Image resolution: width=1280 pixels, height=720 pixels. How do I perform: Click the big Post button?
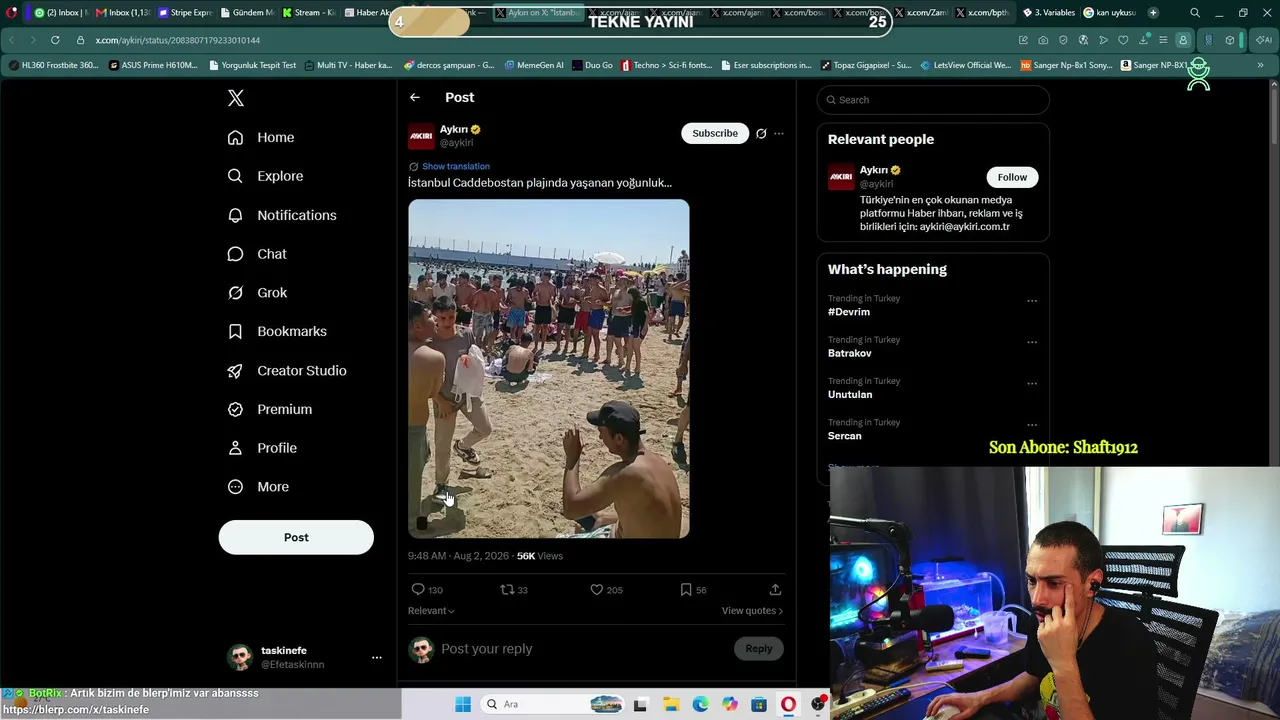(296, 537)
